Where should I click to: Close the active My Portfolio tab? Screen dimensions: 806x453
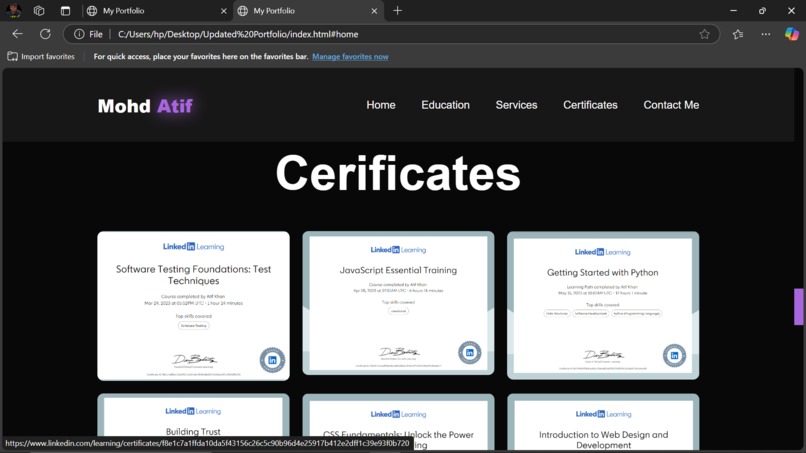pyautogui.click(x=374, y=11)
